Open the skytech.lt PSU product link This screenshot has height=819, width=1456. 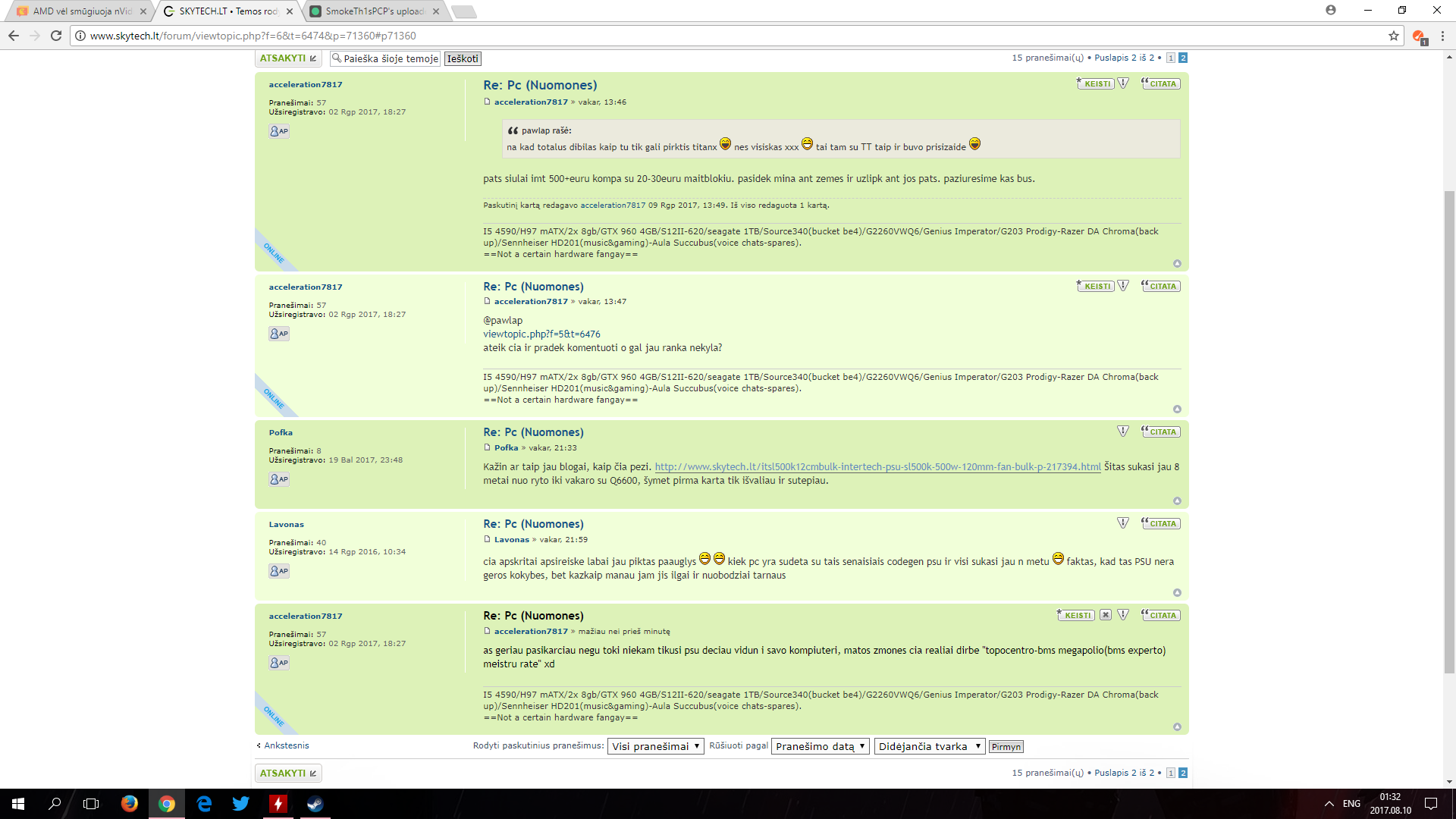tap(877, 467)
